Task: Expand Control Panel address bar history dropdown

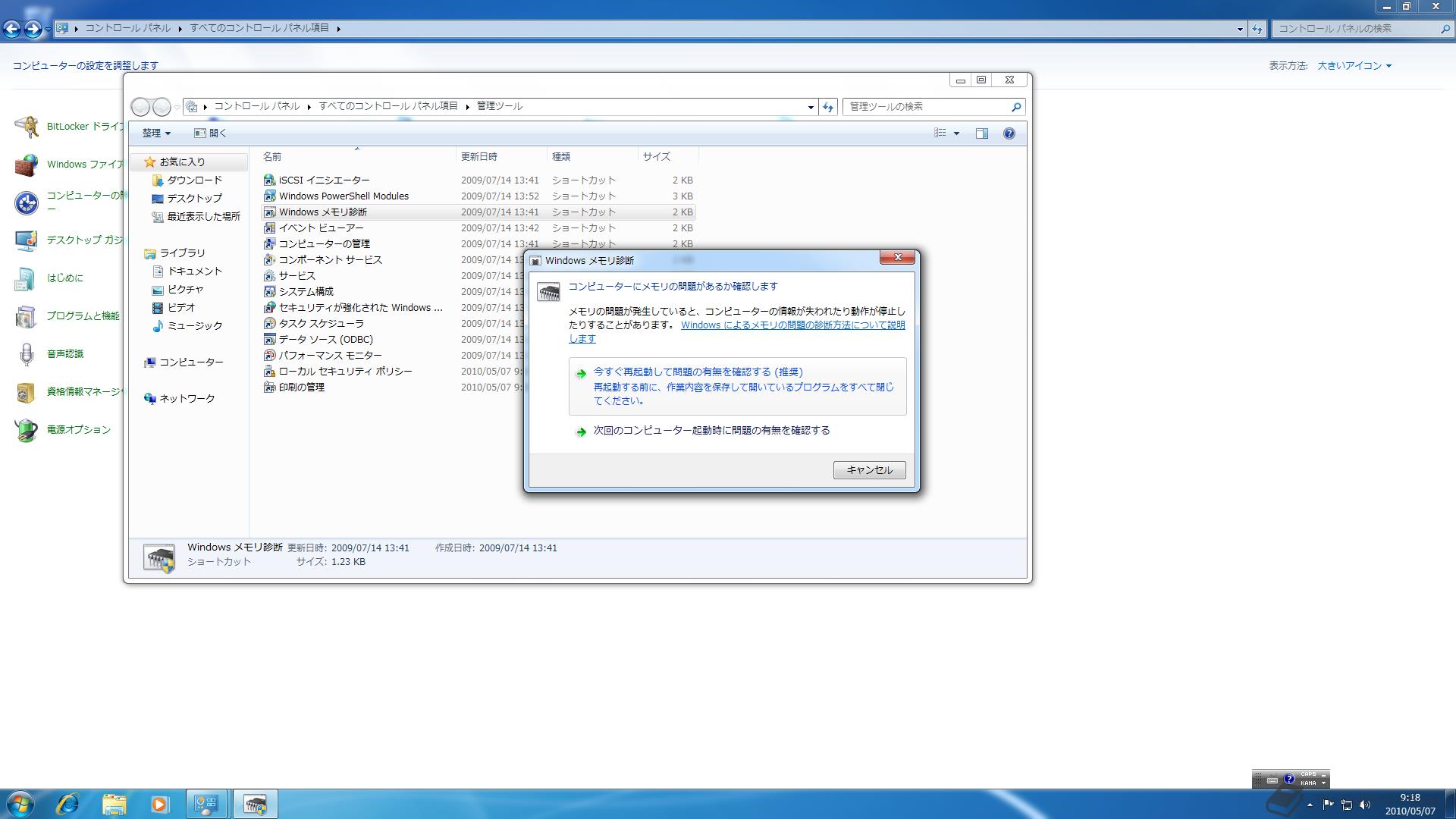Action: pyautogui.click(x=1240, y=29)
